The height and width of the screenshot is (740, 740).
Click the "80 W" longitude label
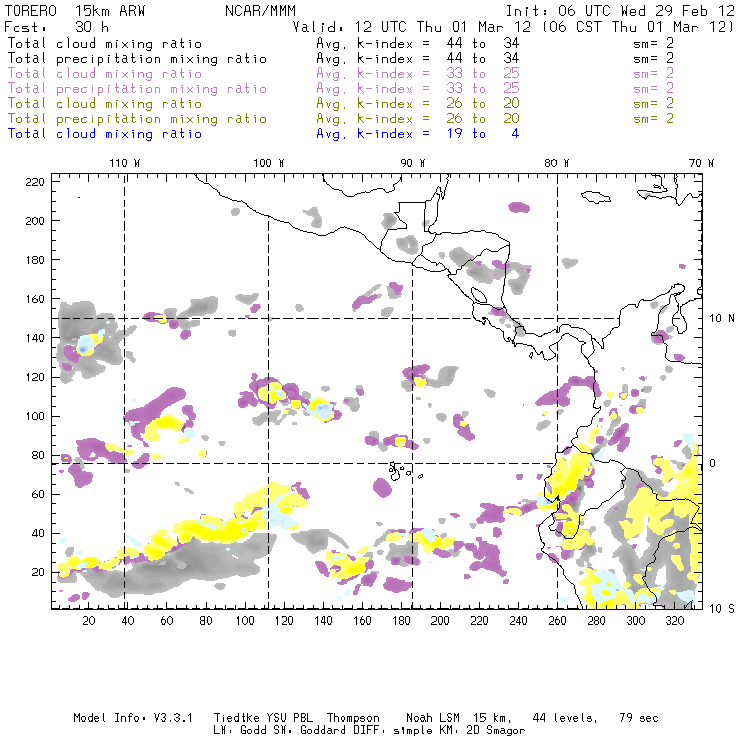tap(556, 163)
